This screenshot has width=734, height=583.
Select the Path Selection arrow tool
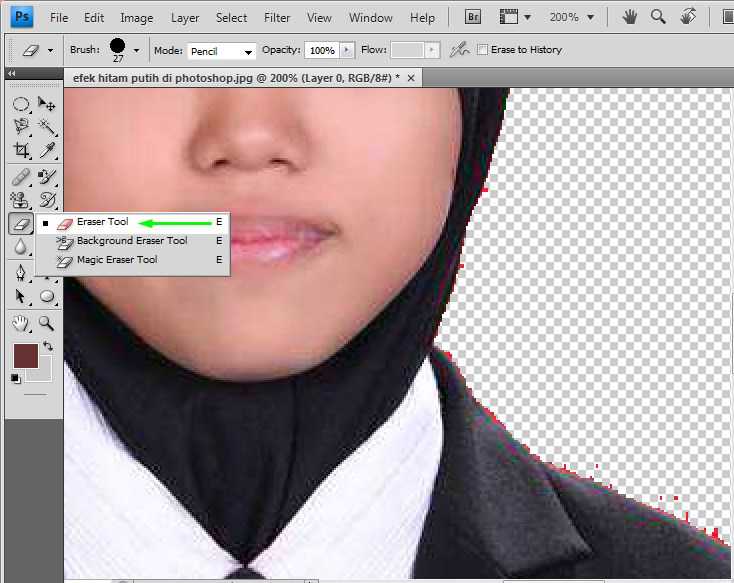click(x=21, y=296)
